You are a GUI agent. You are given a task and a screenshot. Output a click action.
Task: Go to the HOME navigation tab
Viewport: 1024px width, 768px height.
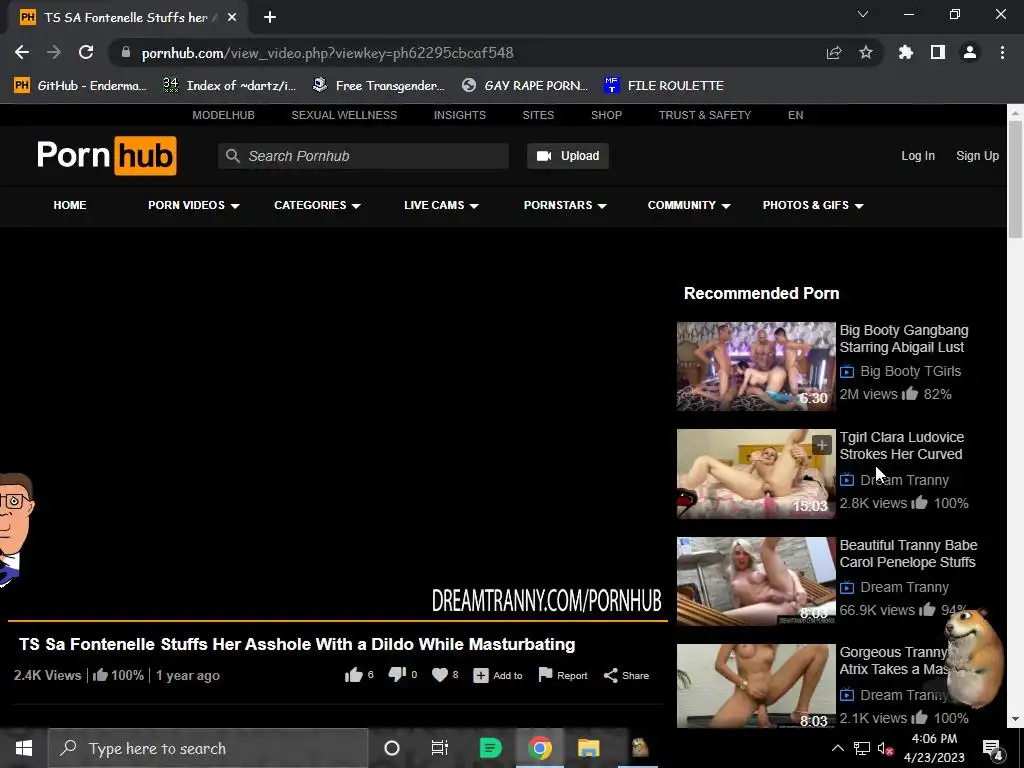click(x=70, y=205)
